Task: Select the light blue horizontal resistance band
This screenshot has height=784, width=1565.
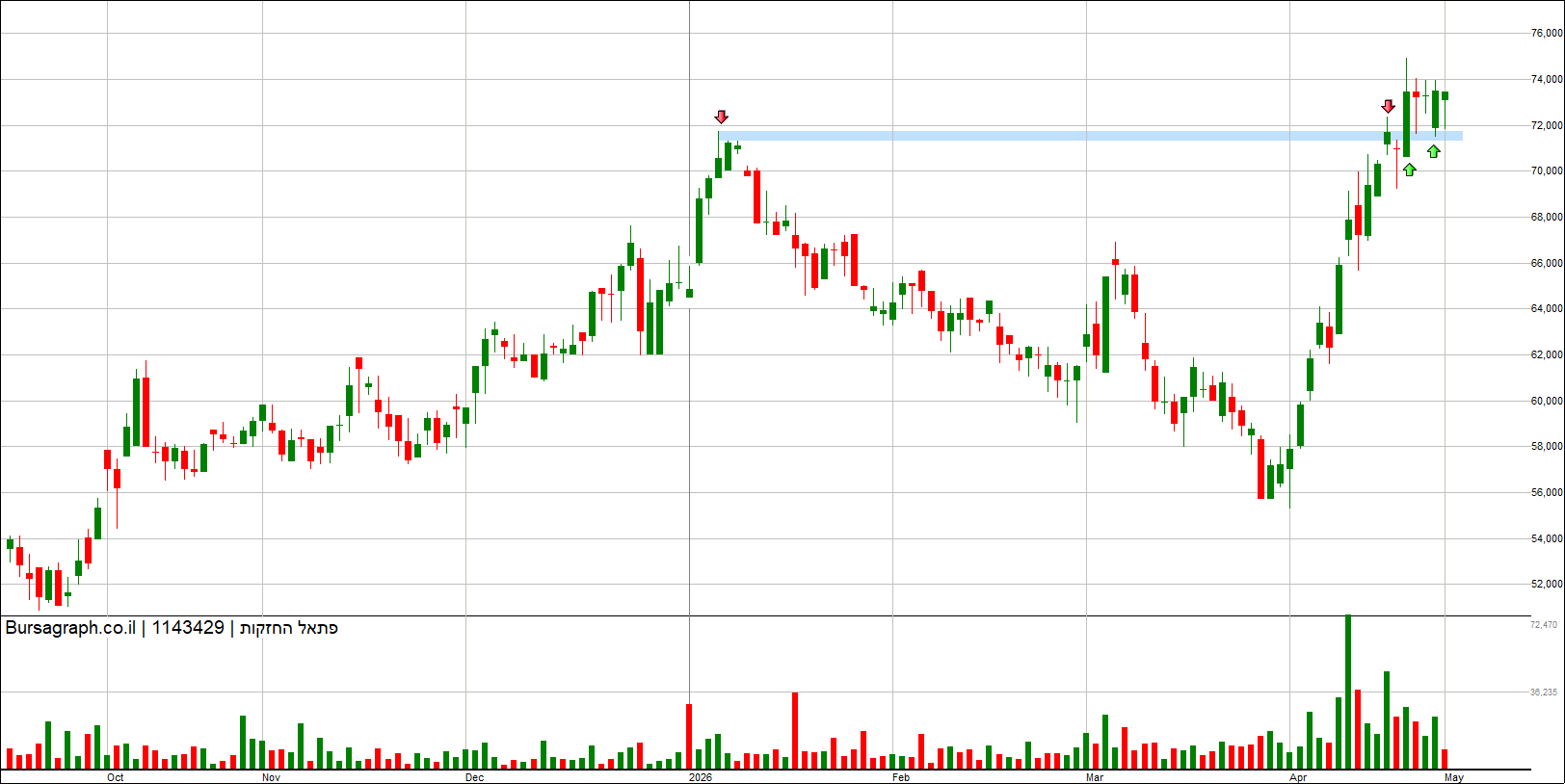Action: click(x=1091, y=136)
